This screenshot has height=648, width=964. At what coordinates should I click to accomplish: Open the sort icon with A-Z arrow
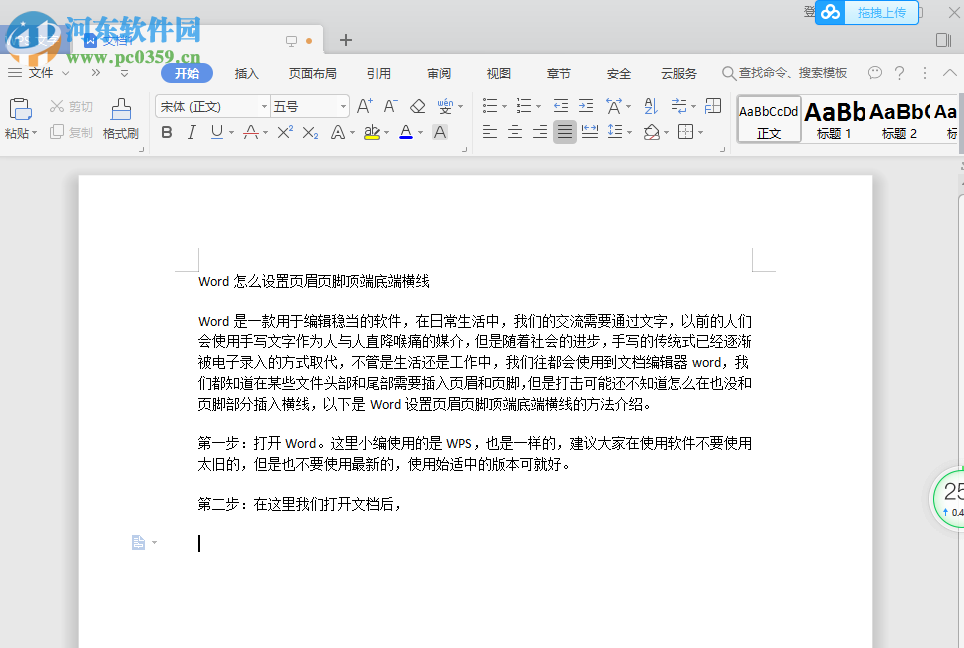pos(649,105)
